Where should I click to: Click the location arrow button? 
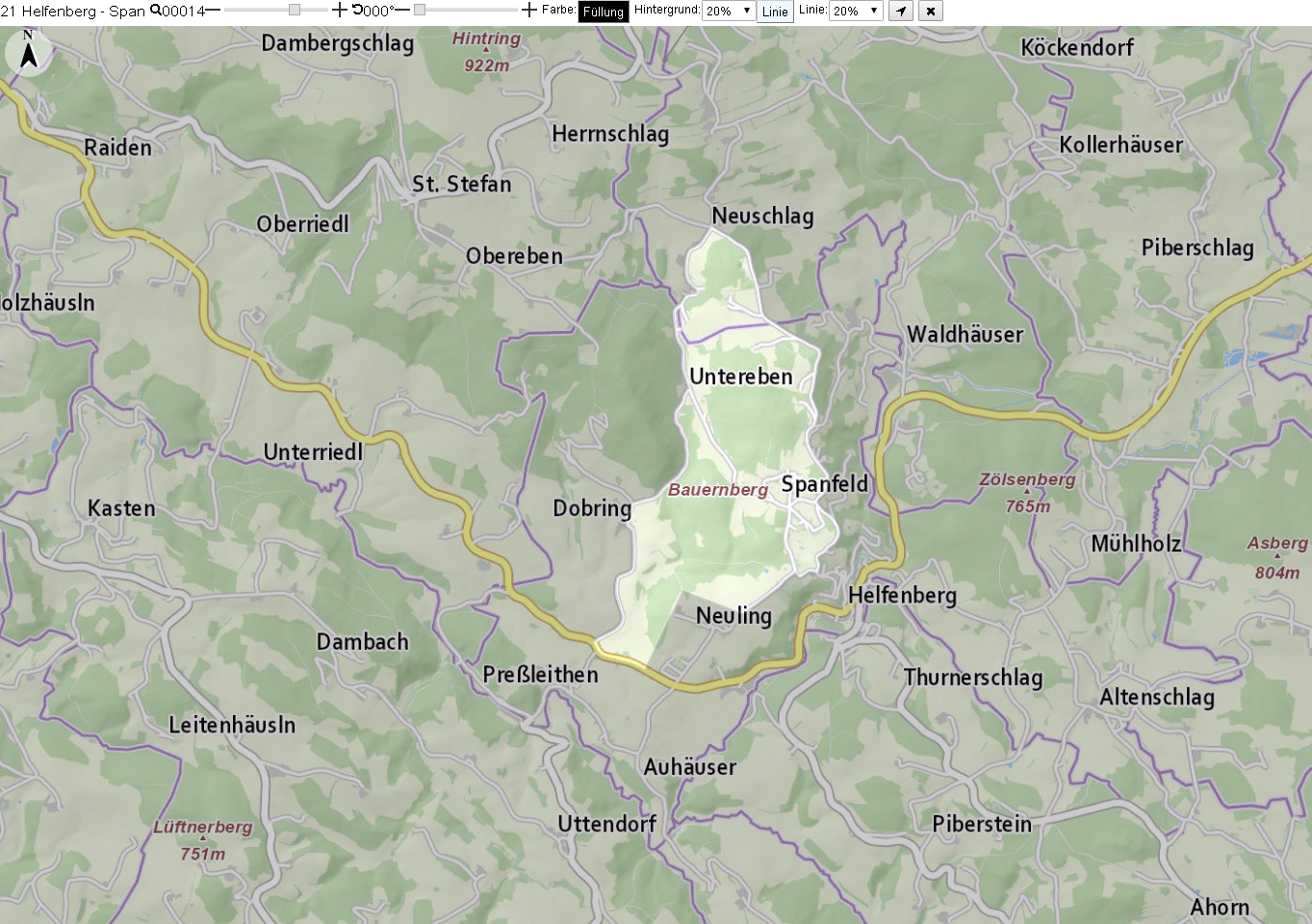pyautogui.click(x=901, y=12)
